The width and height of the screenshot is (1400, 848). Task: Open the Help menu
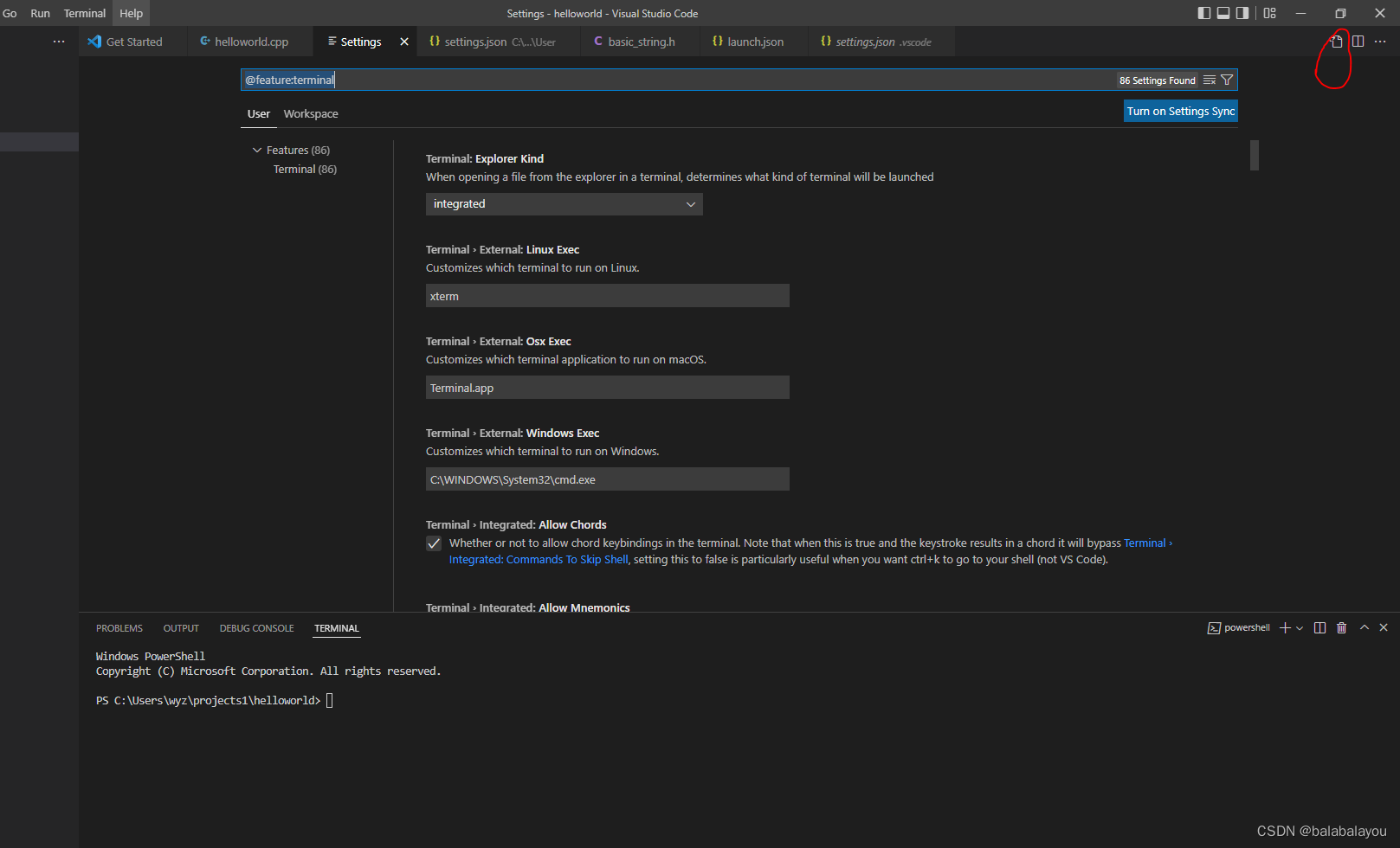tap(131, 13)
